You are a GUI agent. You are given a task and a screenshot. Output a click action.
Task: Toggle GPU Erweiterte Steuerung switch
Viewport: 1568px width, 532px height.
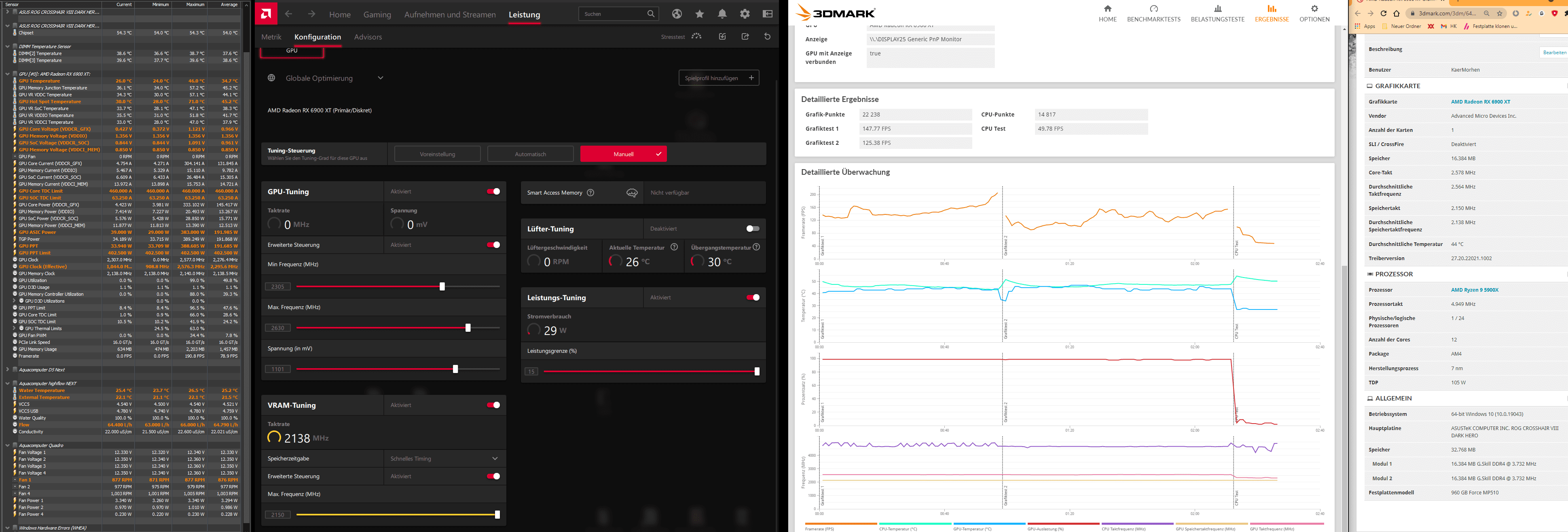[494, 245]
